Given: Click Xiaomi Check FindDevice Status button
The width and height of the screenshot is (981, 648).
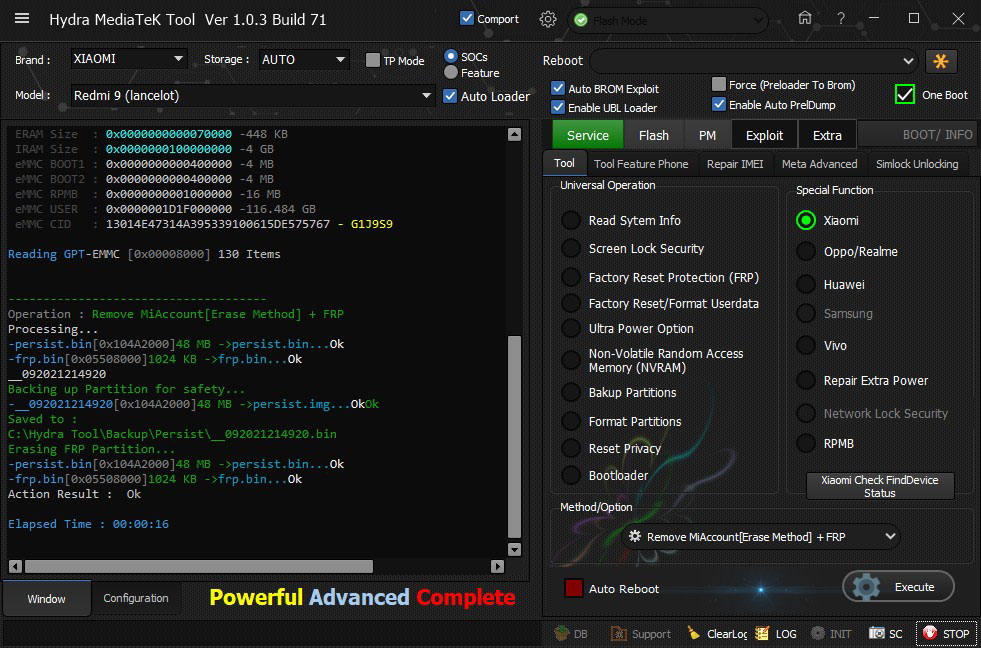Looking at the screenshot, I should (880, 487).
